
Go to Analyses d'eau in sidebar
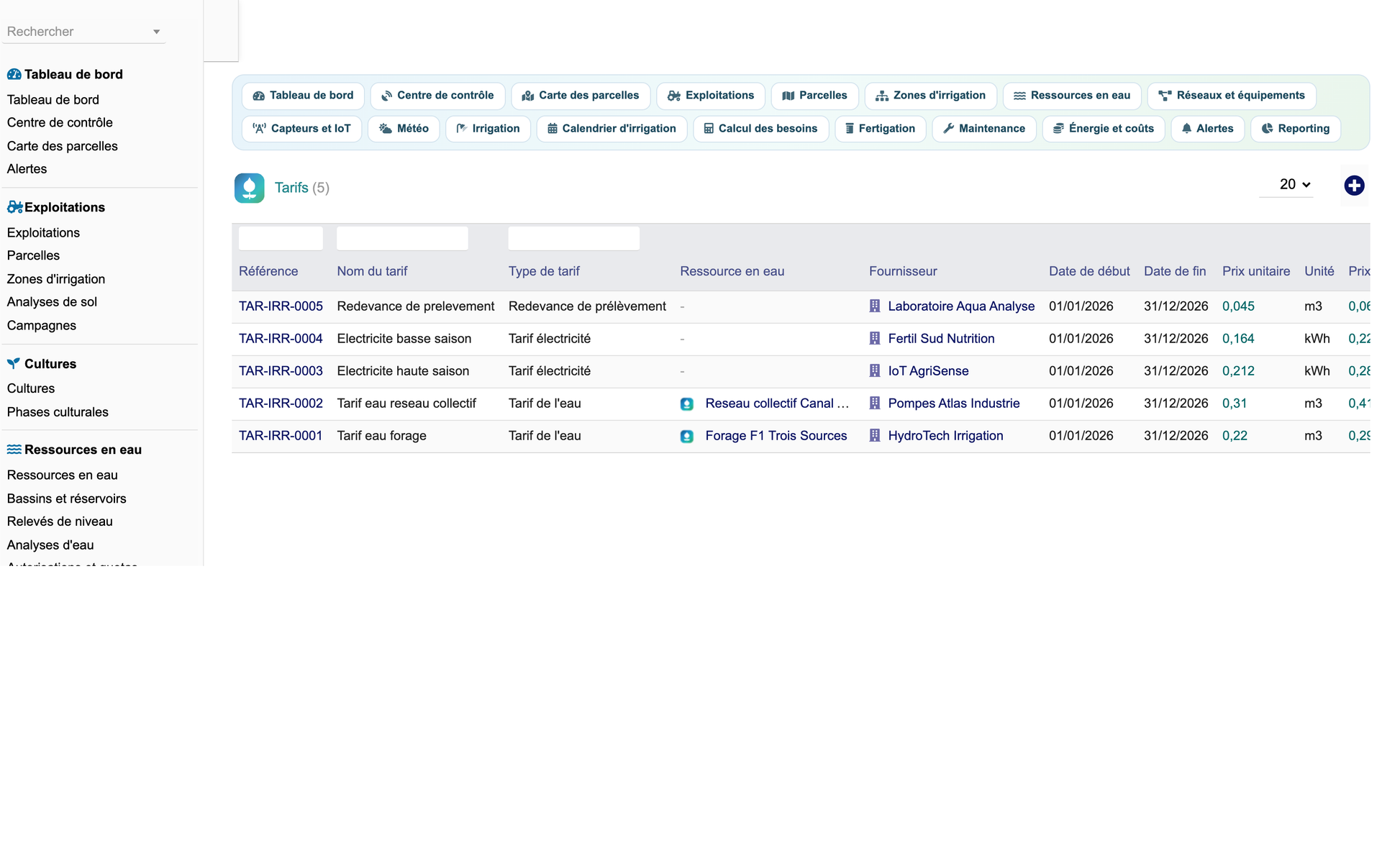pyautogui.click(x=50, y=545)
